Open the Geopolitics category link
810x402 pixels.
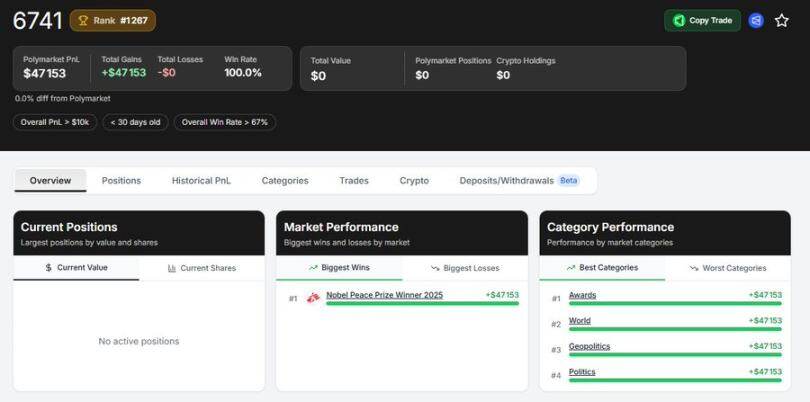589,346
